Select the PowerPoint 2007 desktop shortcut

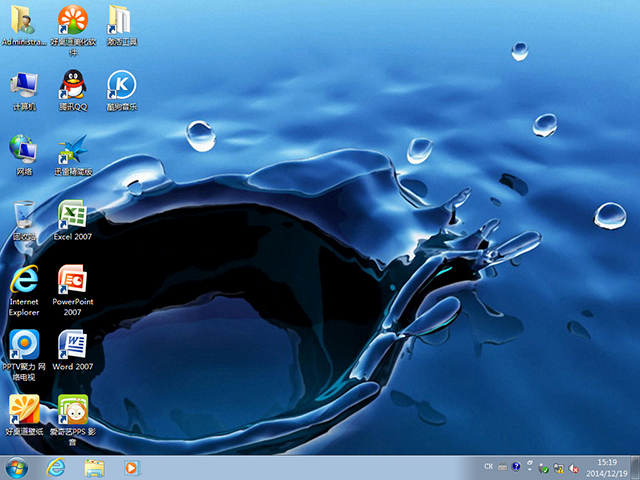coord(72,280)
